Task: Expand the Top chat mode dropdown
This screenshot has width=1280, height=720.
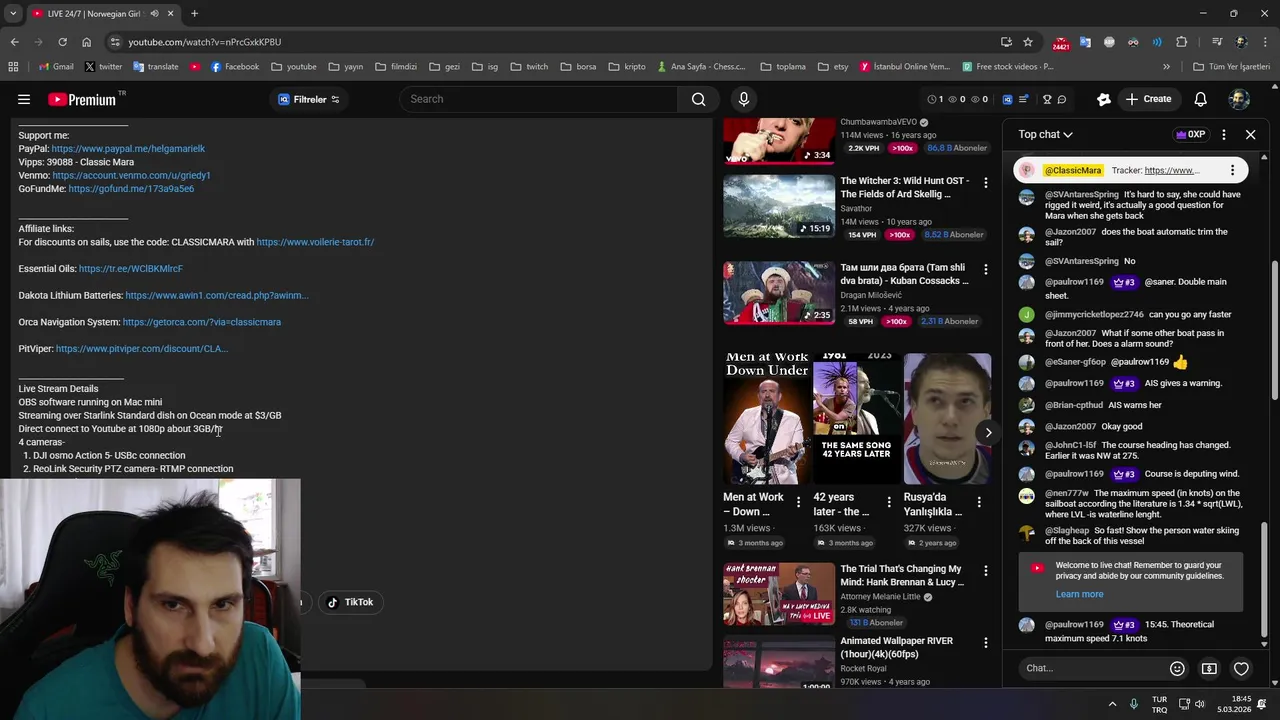Action: [x=1046, y=134]
